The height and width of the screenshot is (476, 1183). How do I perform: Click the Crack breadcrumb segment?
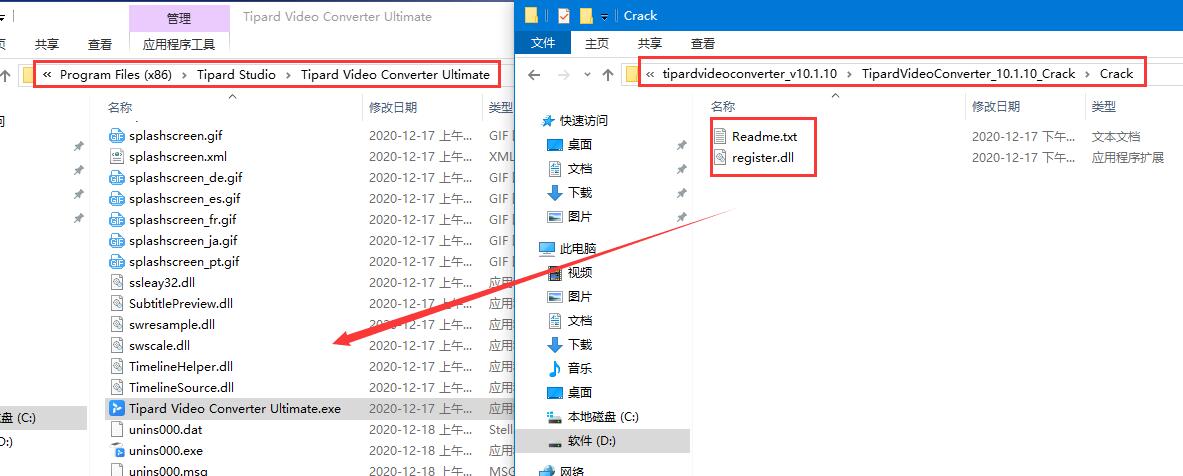[x=1117, y=74]
